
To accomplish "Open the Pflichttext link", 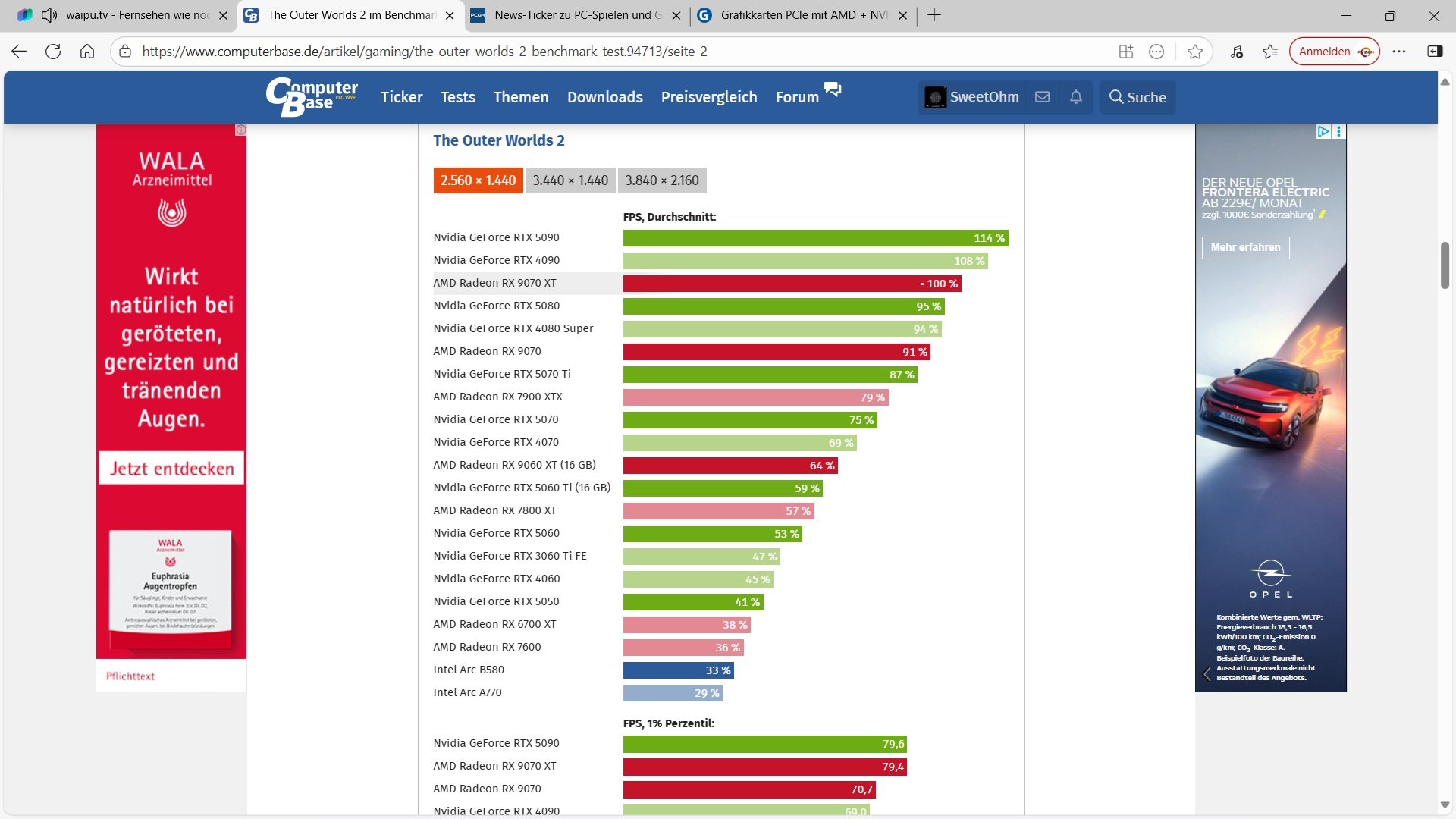I will pos(130,676).
